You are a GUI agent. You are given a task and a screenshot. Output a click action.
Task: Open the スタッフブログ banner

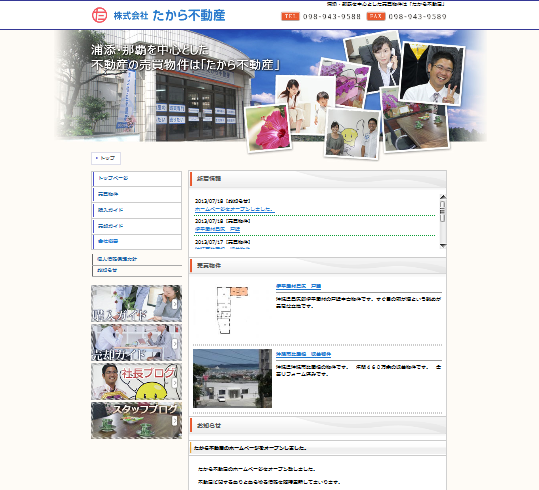click(136, 421)
